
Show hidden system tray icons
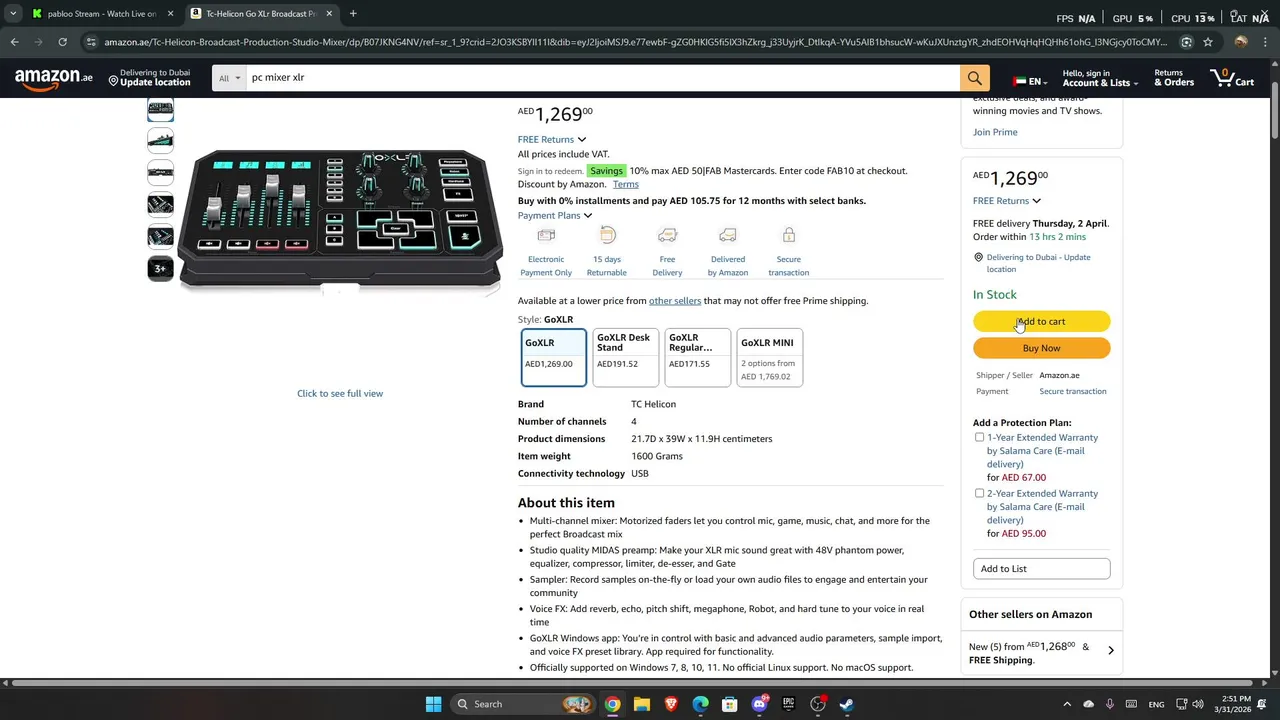point(1067,704)
